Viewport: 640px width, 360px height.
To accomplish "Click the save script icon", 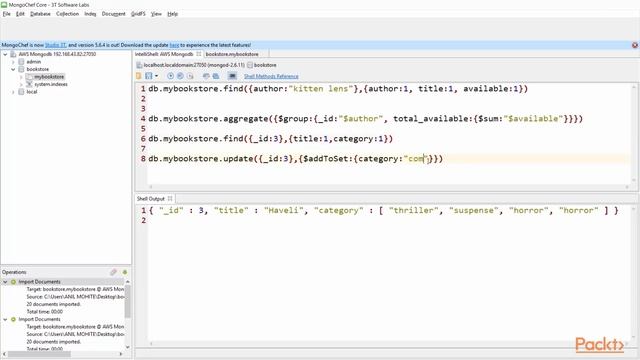I will [149, 76].
